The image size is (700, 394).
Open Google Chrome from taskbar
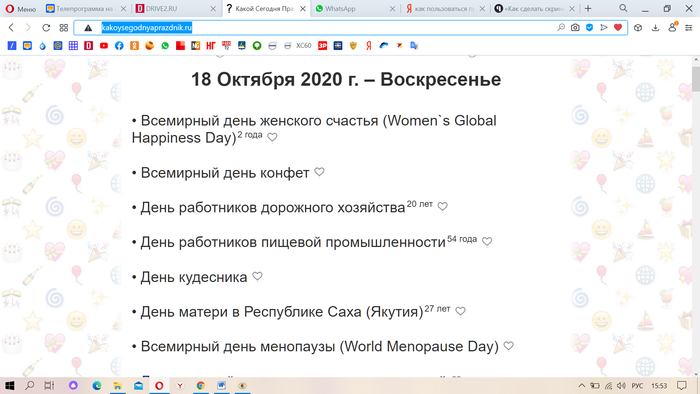[201, 386]
